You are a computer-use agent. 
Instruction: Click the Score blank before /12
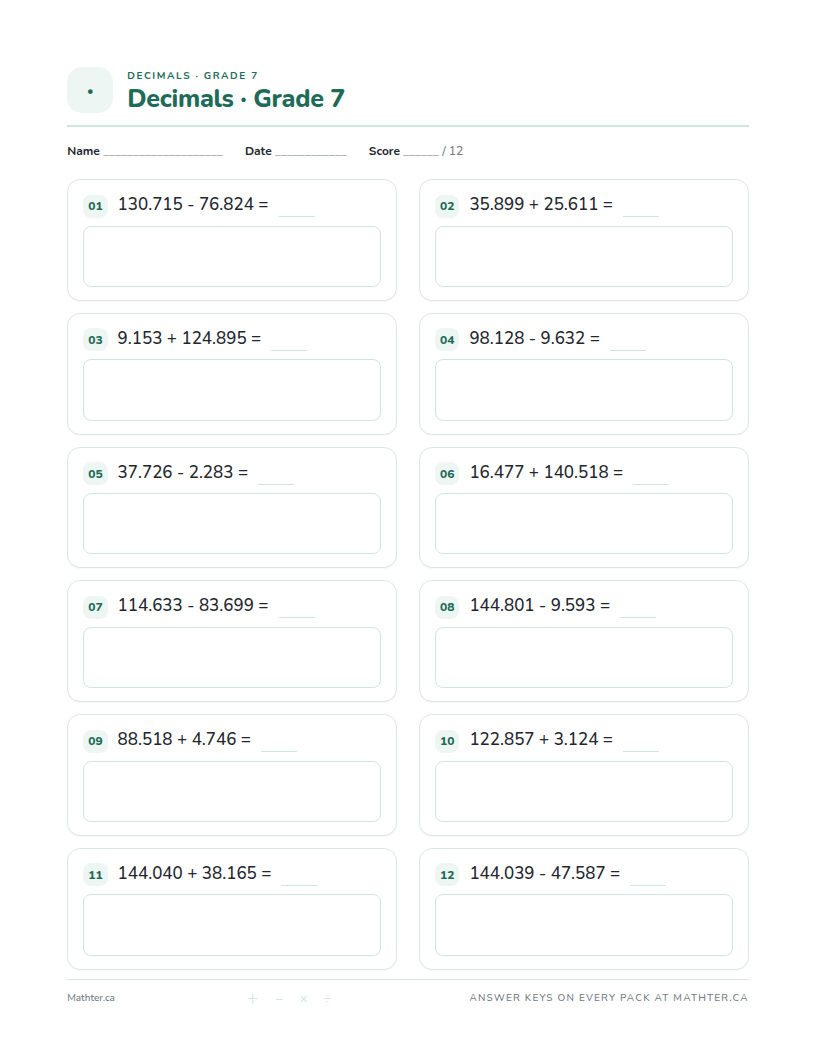pyautogui.click(x=421, y=154)
